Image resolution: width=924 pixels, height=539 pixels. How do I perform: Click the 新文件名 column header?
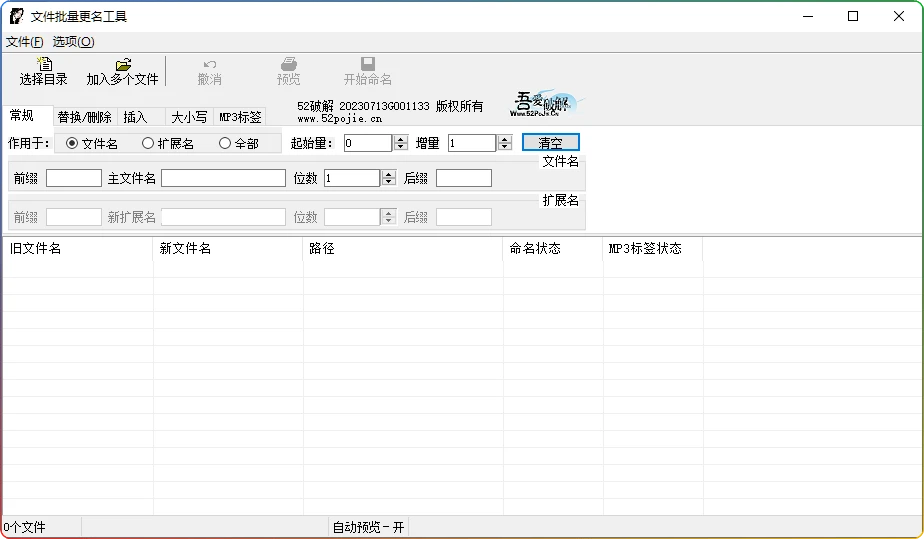click(228, 249)
